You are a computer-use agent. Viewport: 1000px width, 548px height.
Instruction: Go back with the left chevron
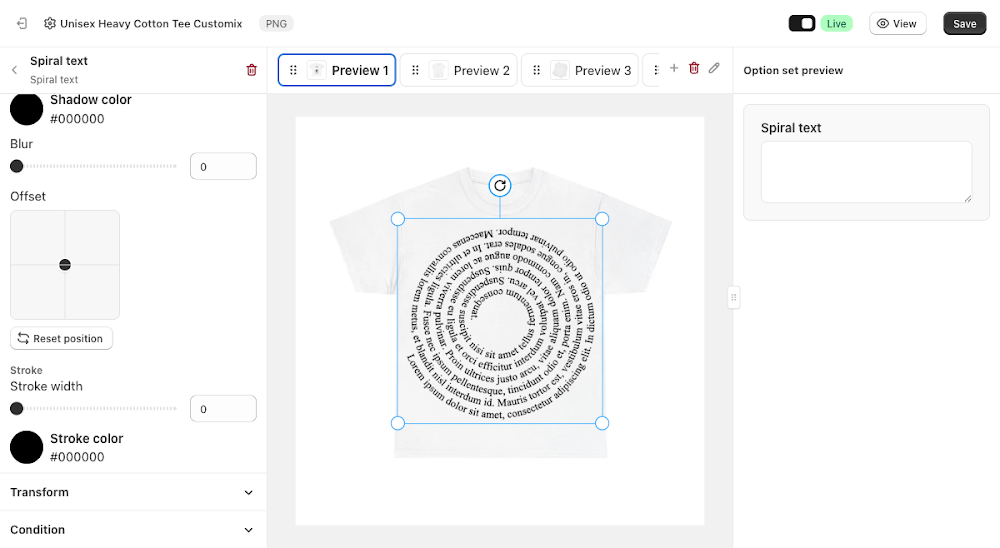tap(15, 70)
